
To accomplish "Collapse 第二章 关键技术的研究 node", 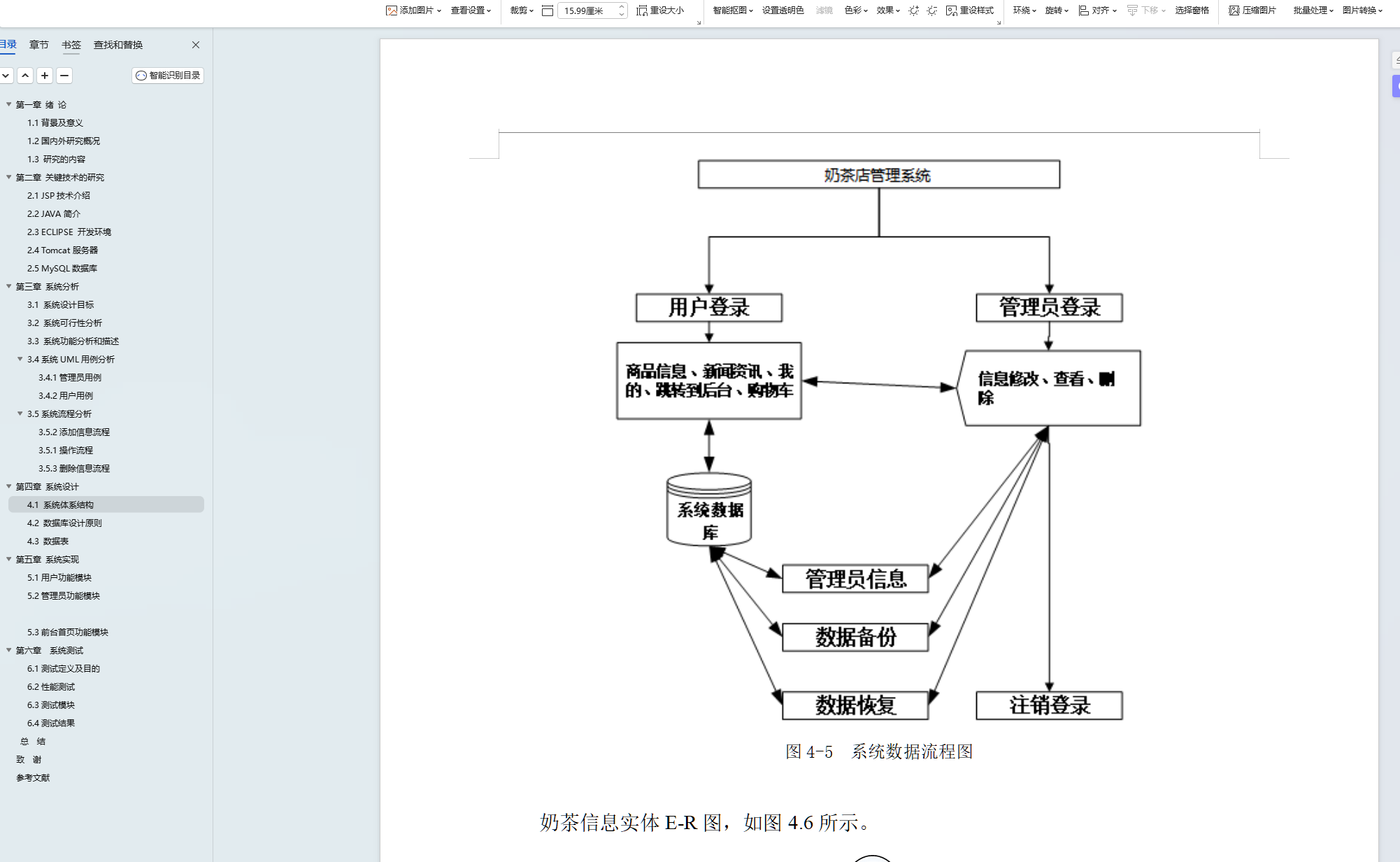I will [x=9, y=177].
